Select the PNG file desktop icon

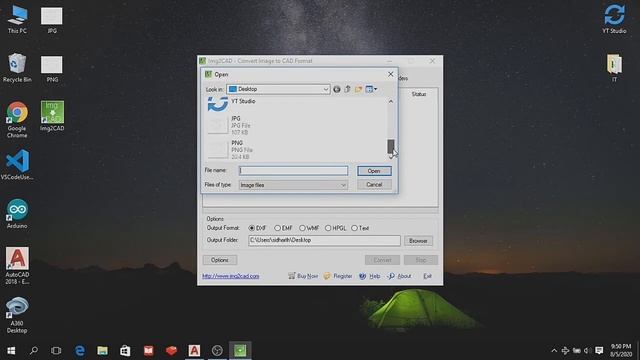52,69
